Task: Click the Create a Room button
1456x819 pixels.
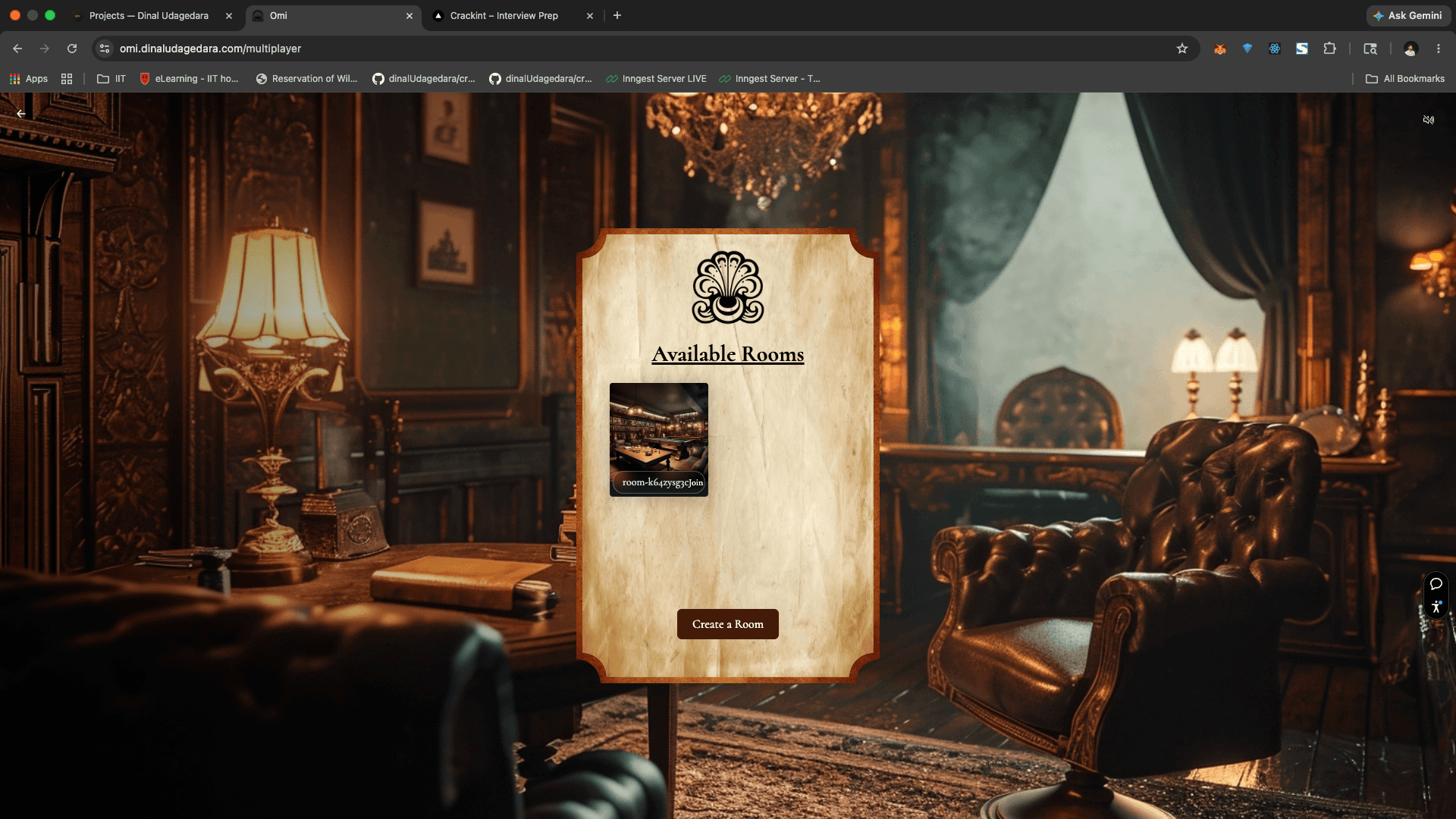Action: tap(728, 624)
